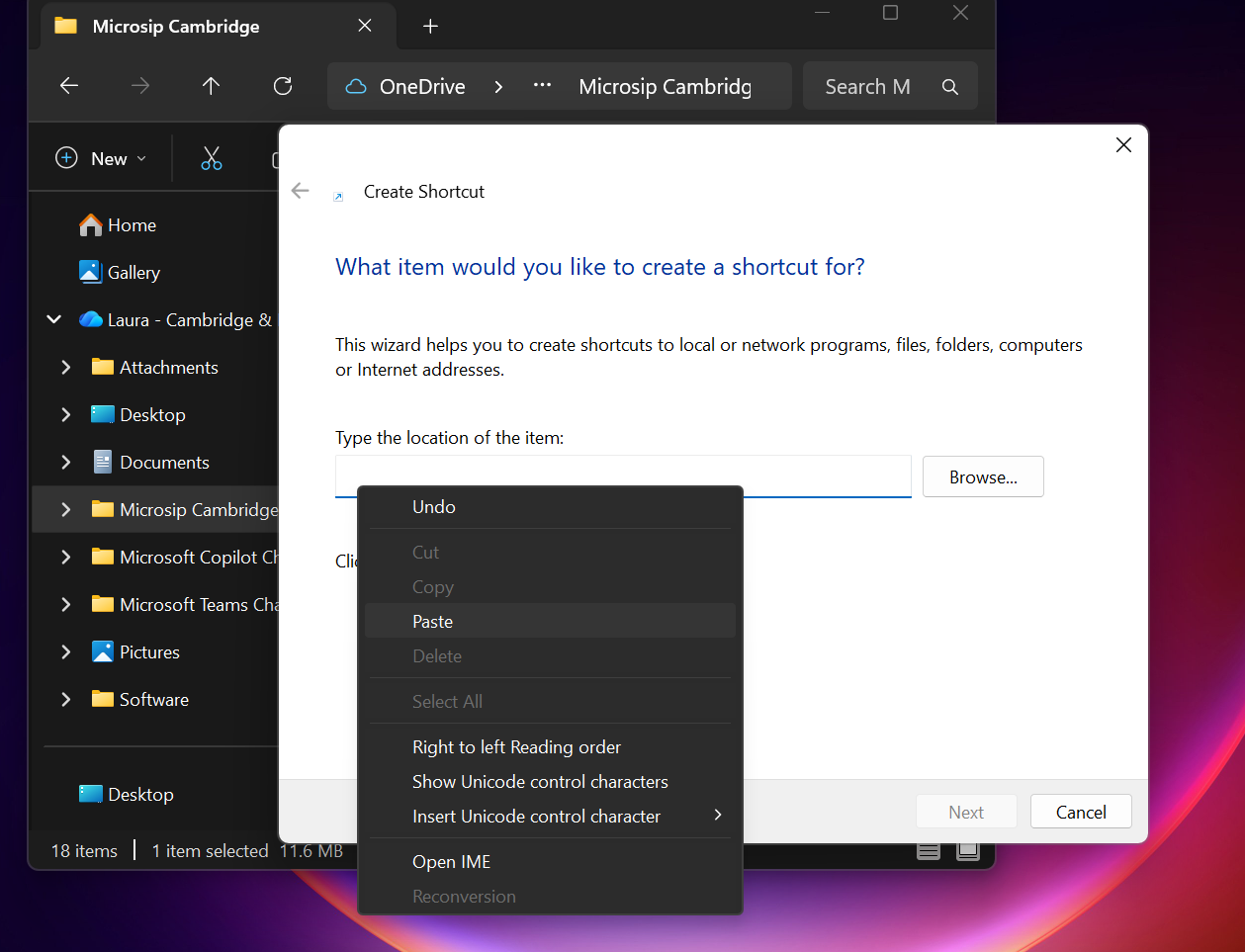Viewport: 1245px width, 952px height.
Task: Refresh the current folder view
Action: (283, 86)
